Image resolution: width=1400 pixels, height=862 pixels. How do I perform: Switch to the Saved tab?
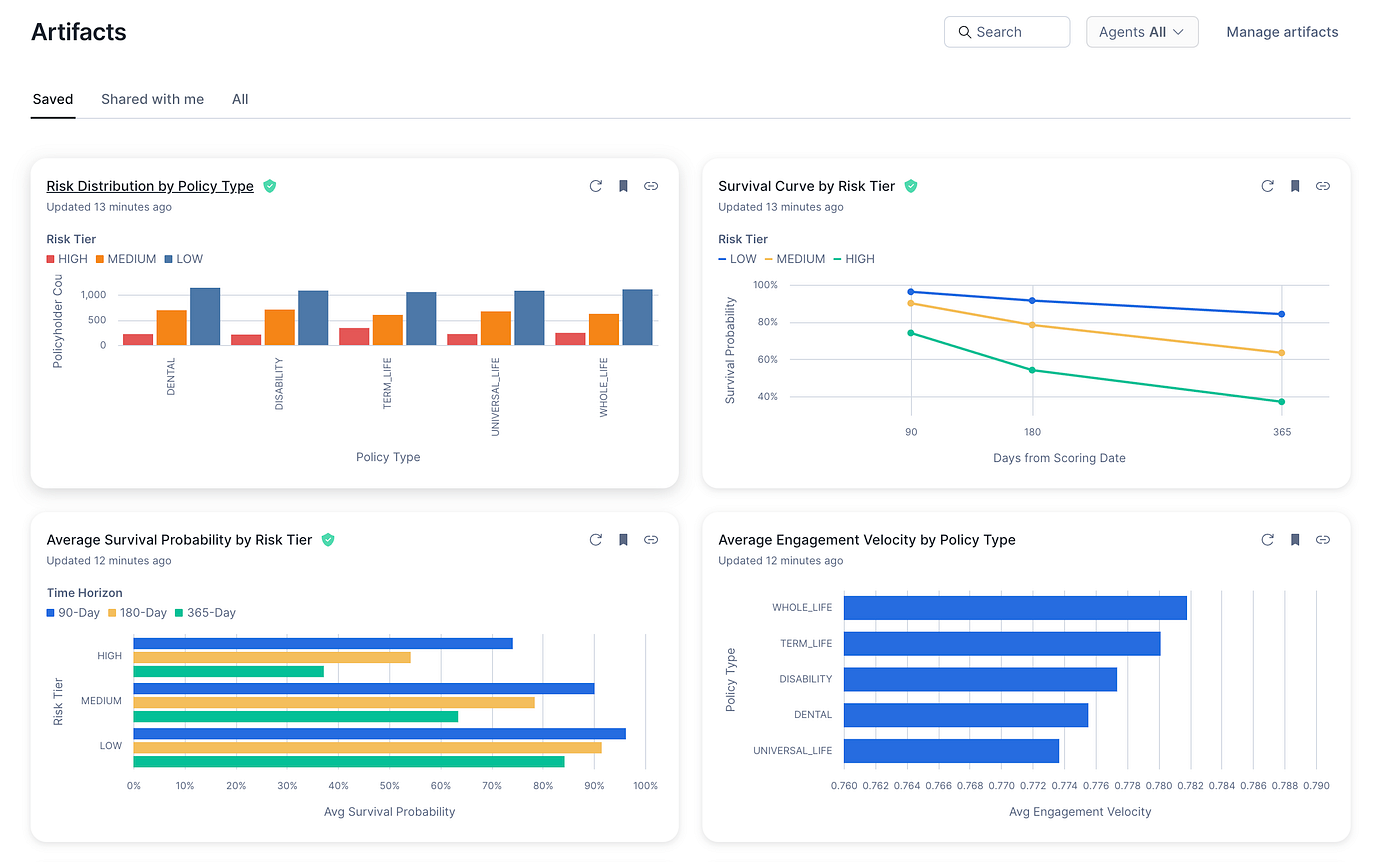pyautogui.click(x=53, y=99)
